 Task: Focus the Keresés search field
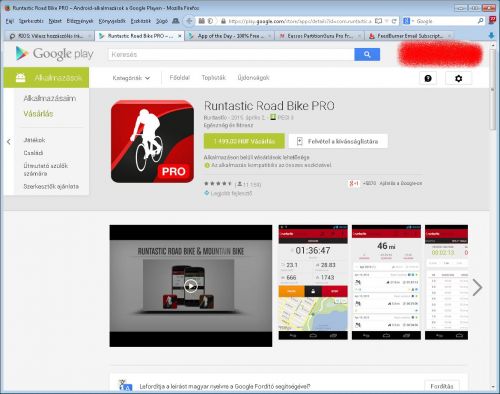231,54
